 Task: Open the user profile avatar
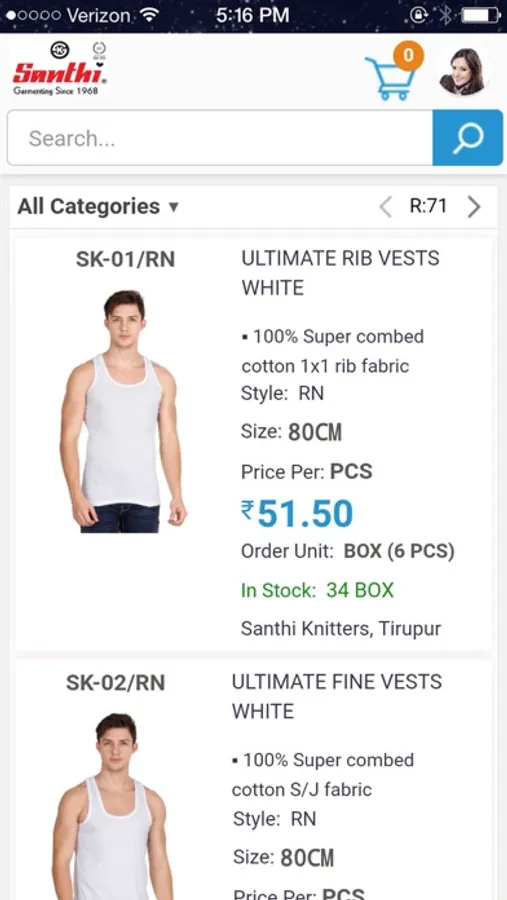(463, 71)
